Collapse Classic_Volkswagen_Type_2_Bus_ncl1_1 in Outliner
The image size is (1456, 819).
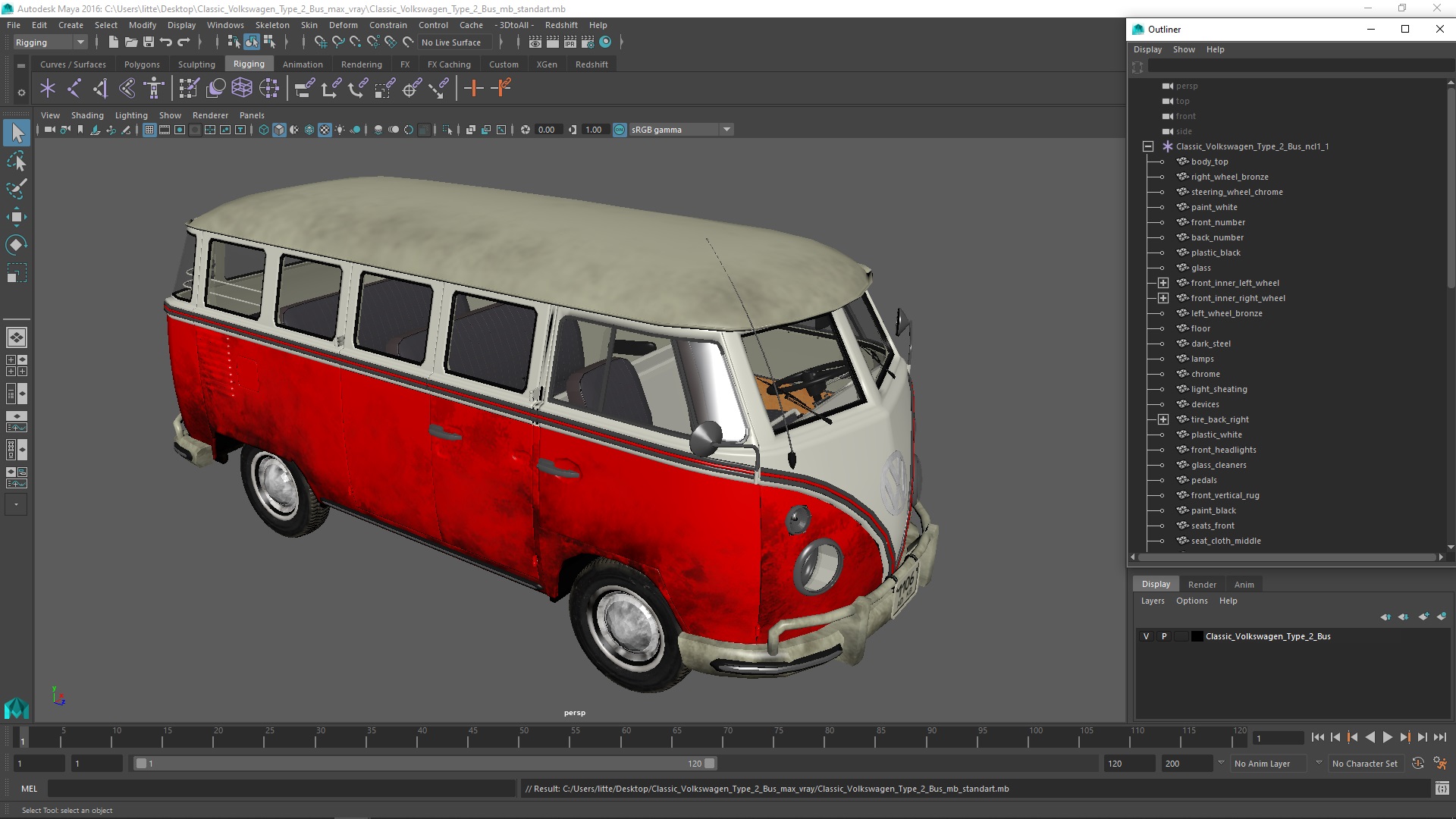[x=1148, y=146]
